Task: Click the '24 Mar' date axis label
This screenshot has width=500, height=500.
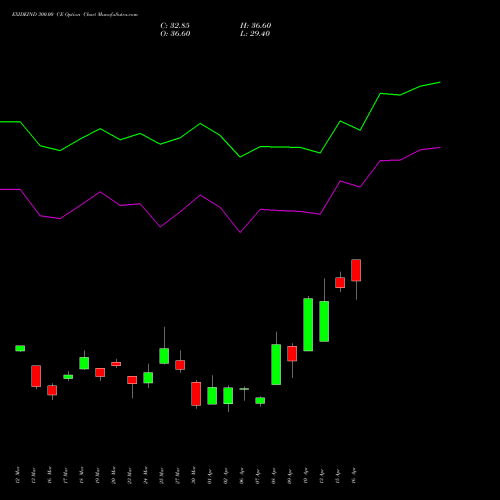Action: (146, 475)
